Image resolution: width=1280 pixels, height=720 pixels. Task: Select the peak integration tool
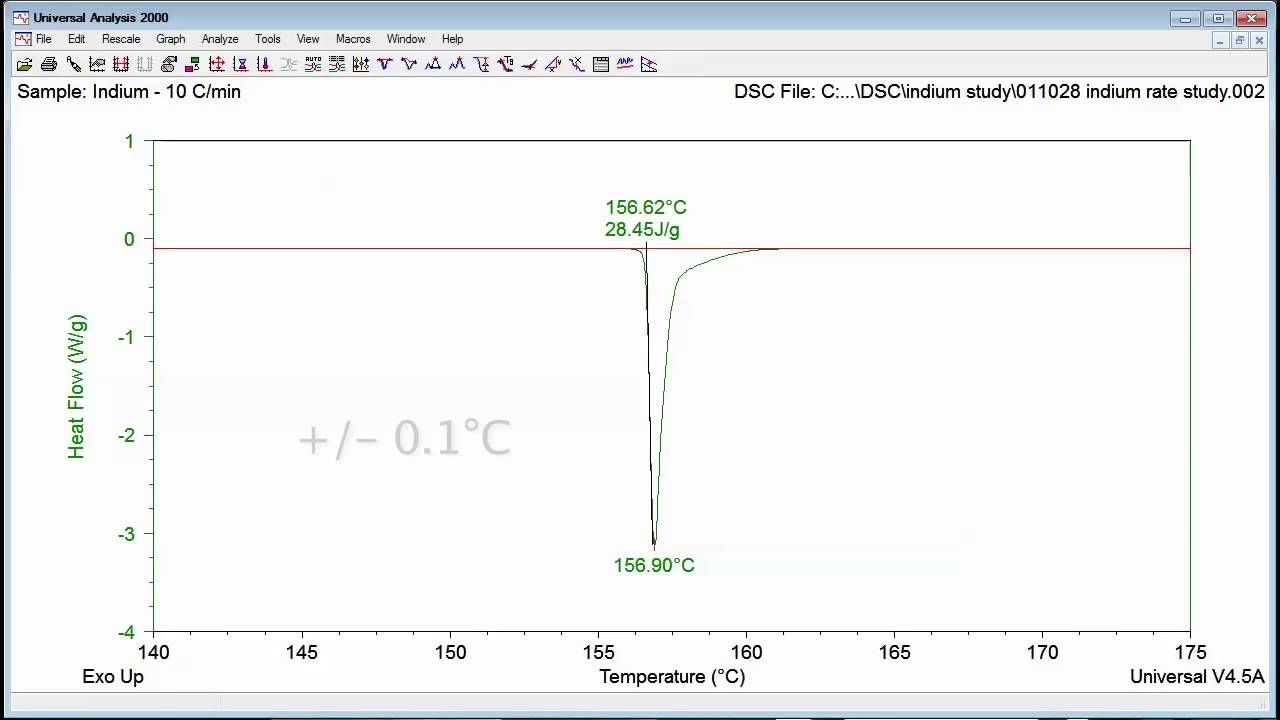tap(384, 64)
